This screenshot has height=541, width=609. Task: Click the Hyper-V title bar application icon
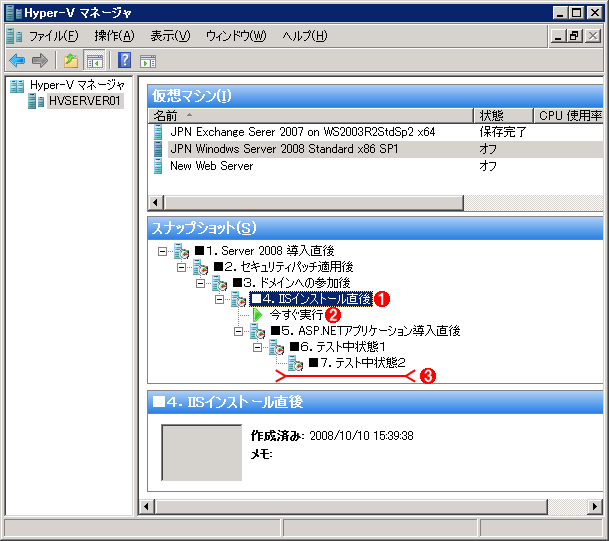14,13
